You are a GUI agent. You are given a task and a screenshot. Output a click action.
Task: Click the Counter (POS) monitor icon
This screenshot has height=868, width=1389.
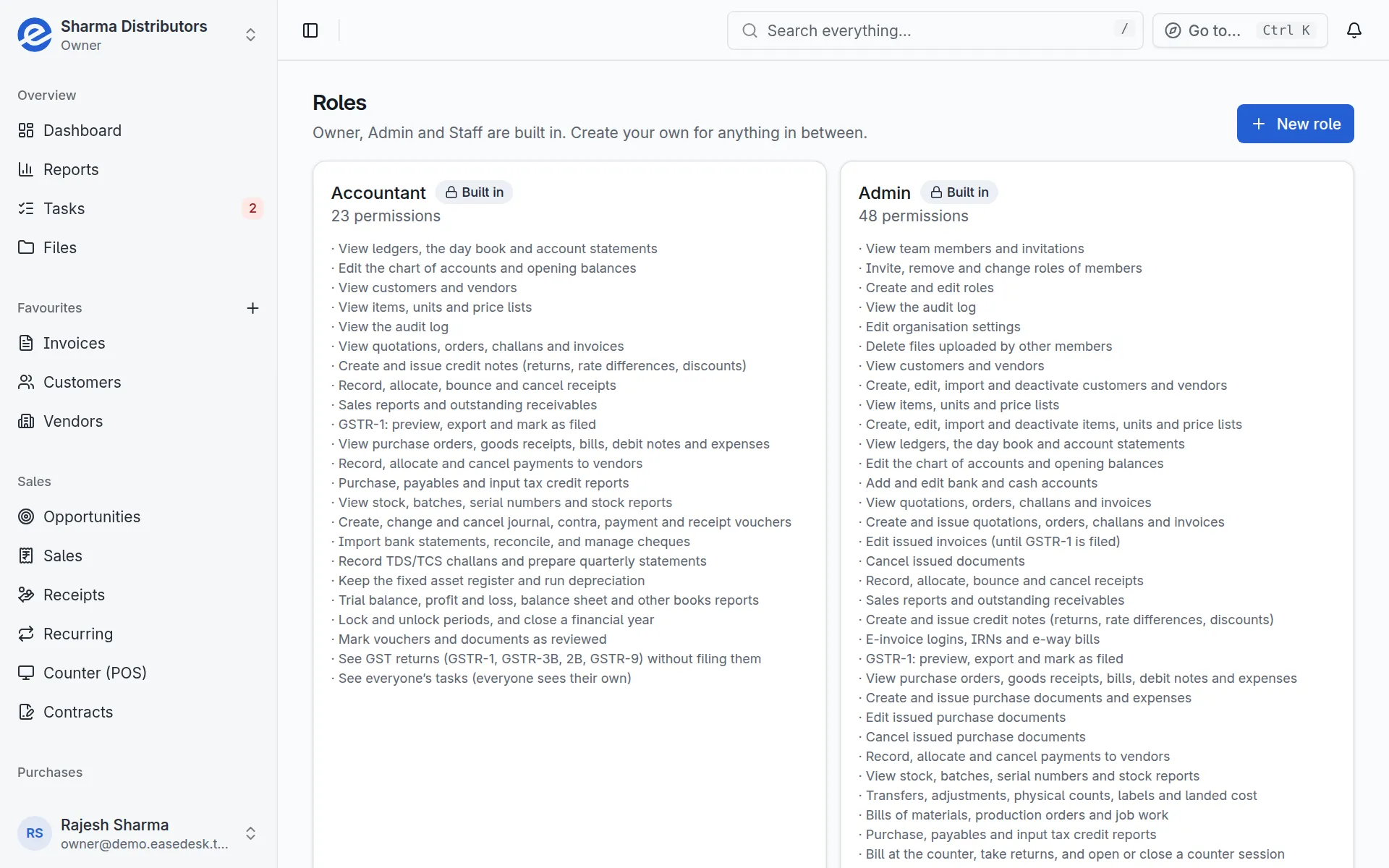pos(26,673)
